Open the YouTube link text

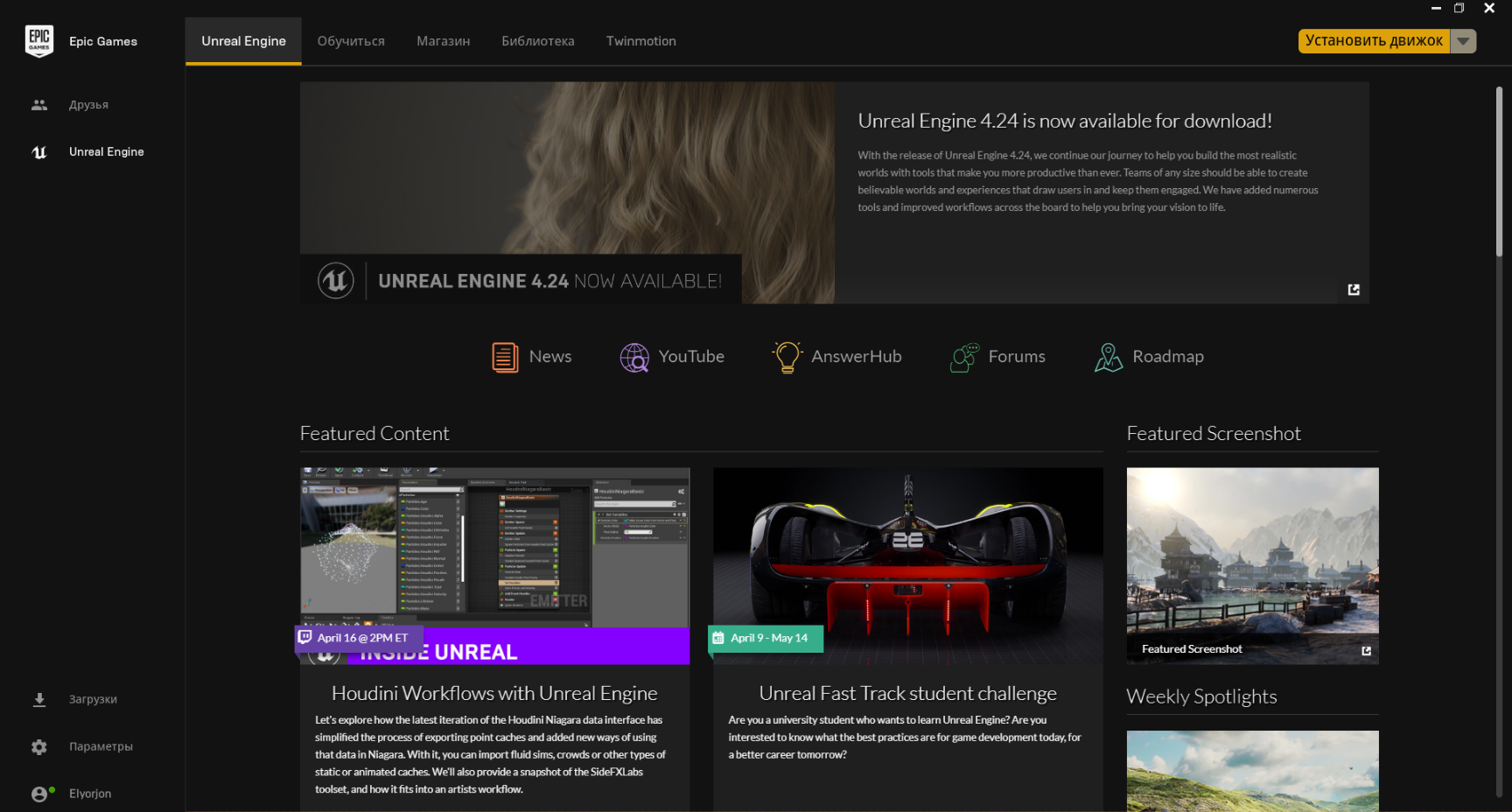(x=691, y=357)
